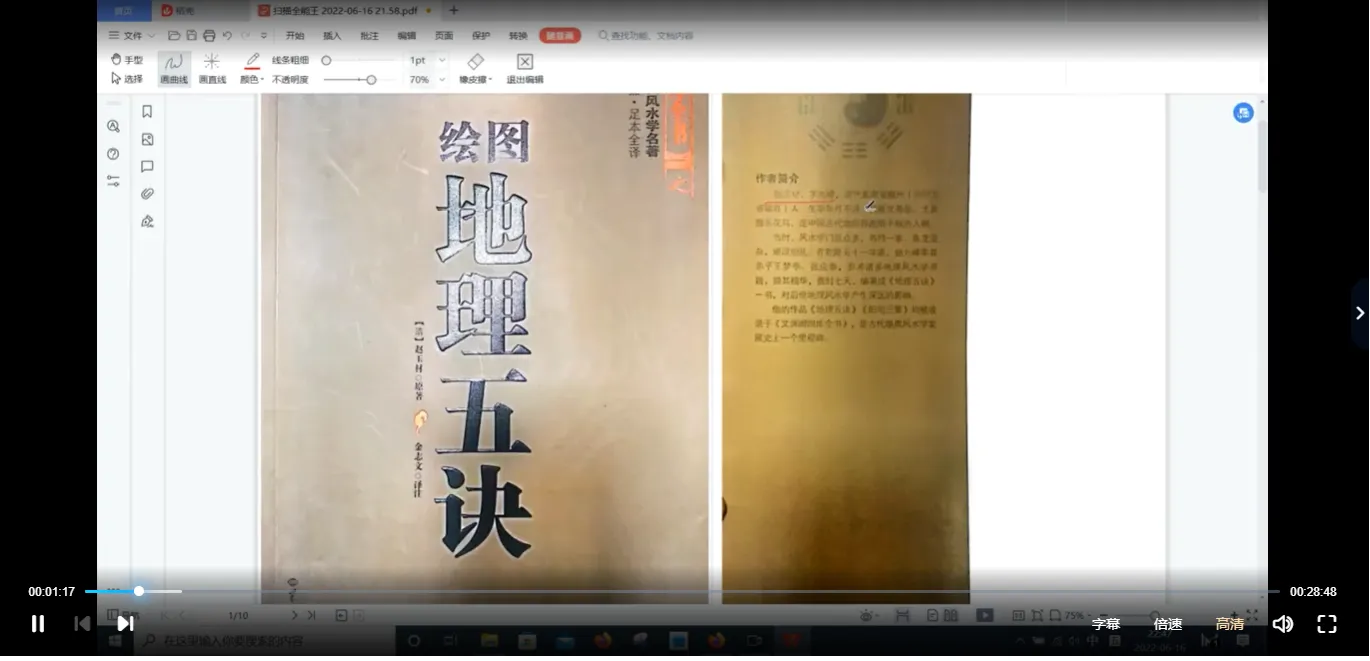Click 退出编辑 to exit editing
The height and width of the screenshot is (661, 1370).
(x=524, y=68)
